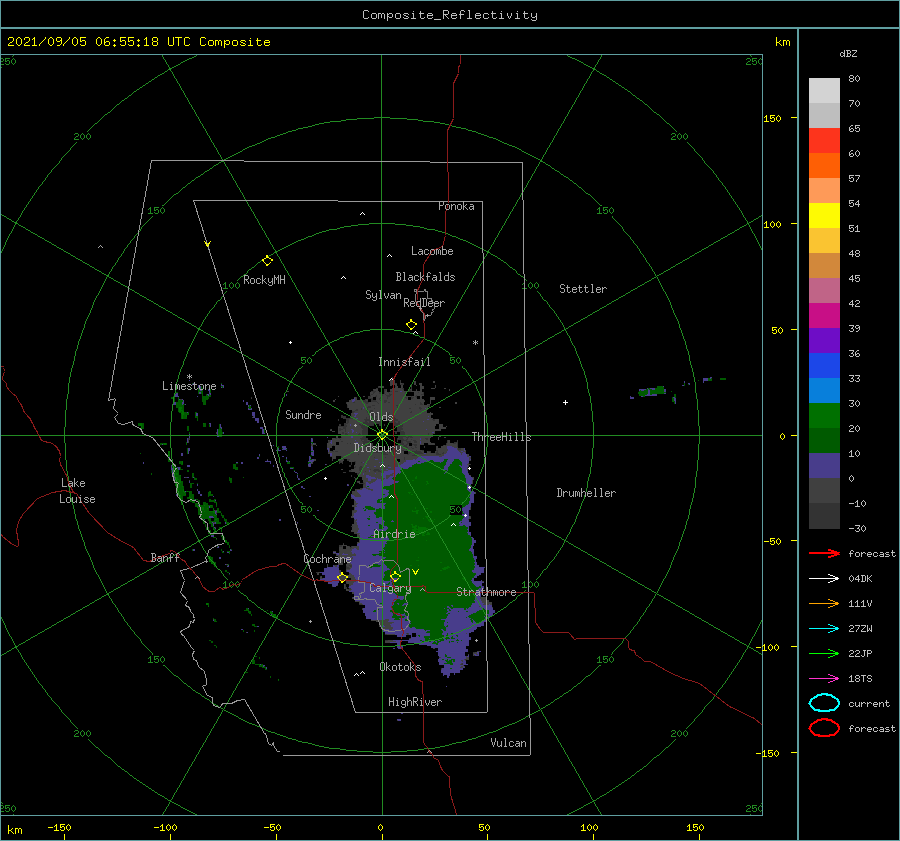Select the yellow diamond marker above Calgary label
The image size is (900, 841).
click(x=395, y=576)
